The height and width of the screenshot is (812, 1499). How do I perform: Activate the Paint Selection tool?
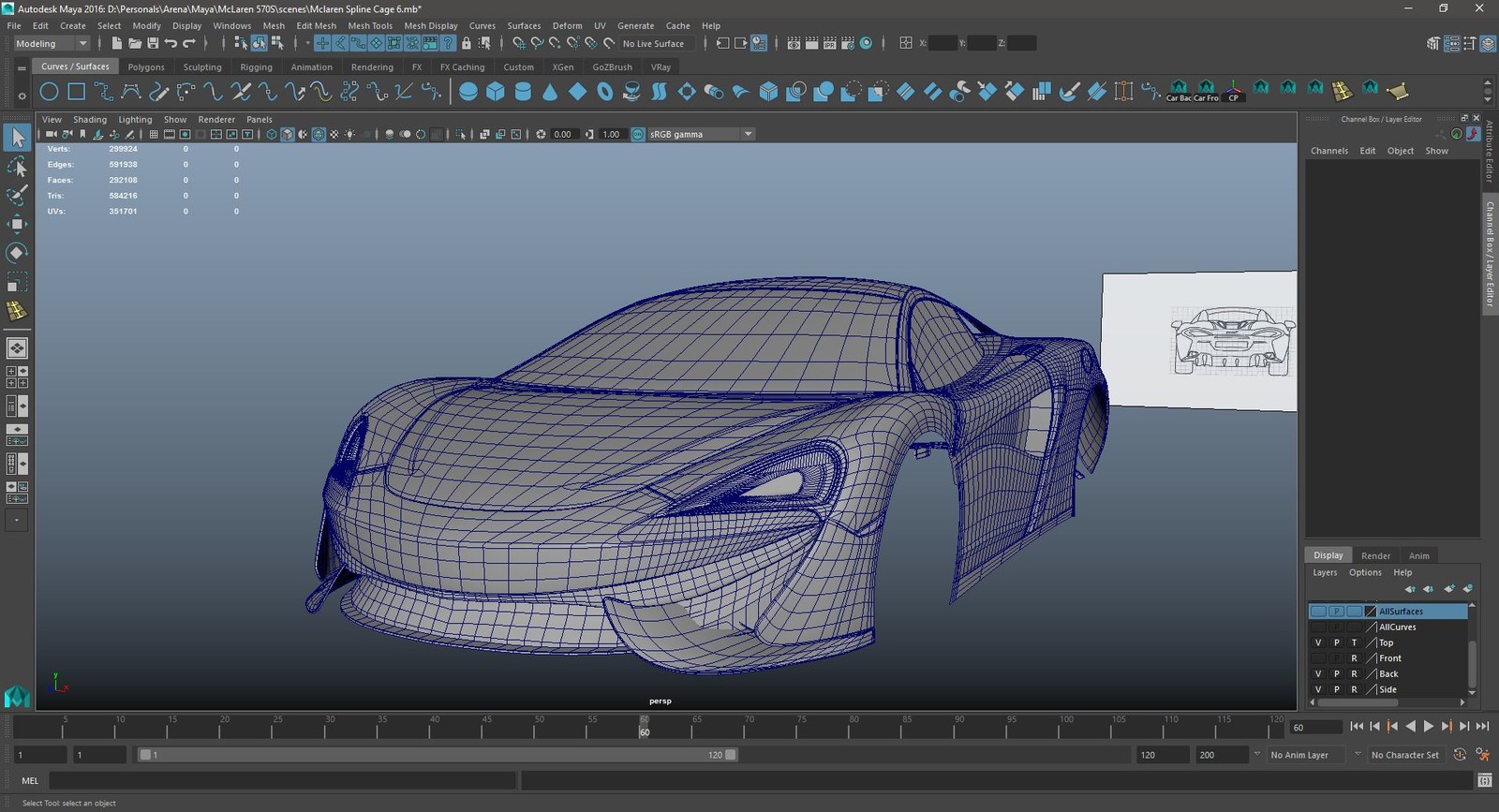pos(17,195)
